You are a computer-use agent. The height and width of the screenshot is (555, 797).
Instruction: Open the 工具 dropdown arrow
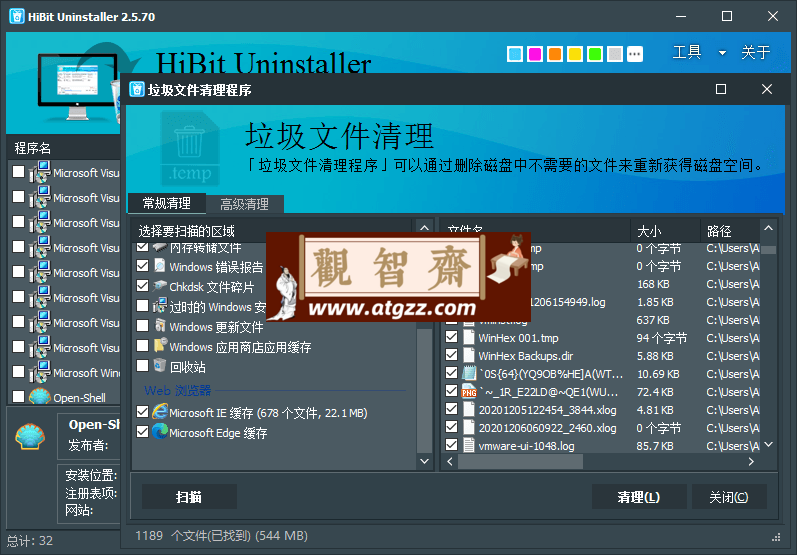[722, 53]
